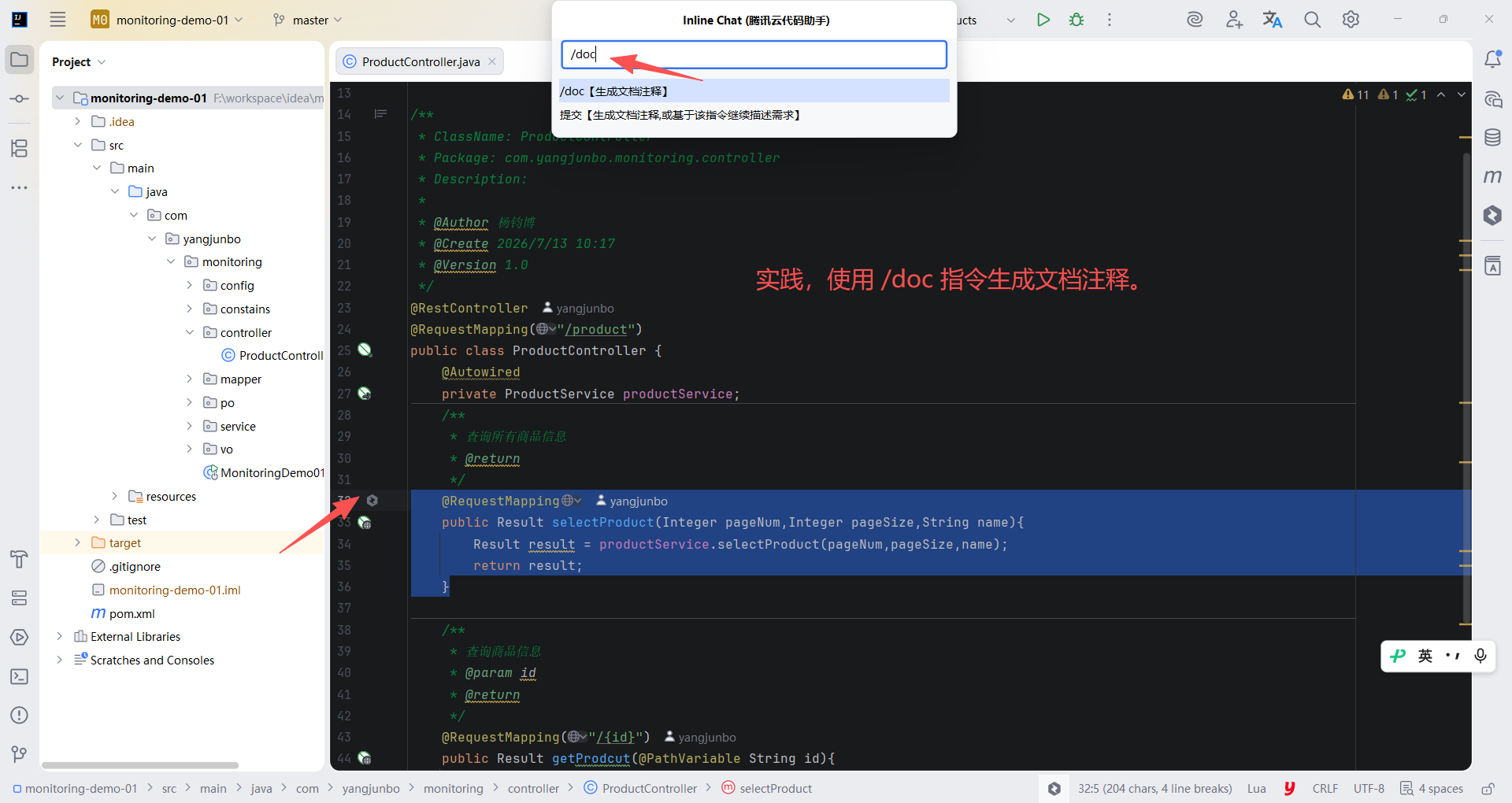Viewport: 1512px width, 803px height.
Task: Expand the .idea folder
Action: (x=77, y=121)
